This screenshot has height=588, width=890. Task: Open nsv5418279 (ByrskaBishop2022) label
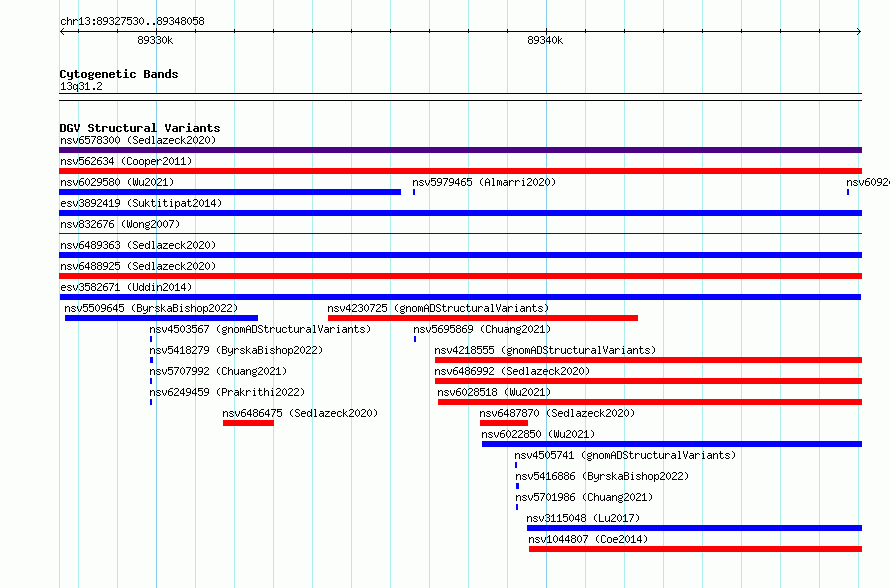pyautogui.click(x=236, y=350)
